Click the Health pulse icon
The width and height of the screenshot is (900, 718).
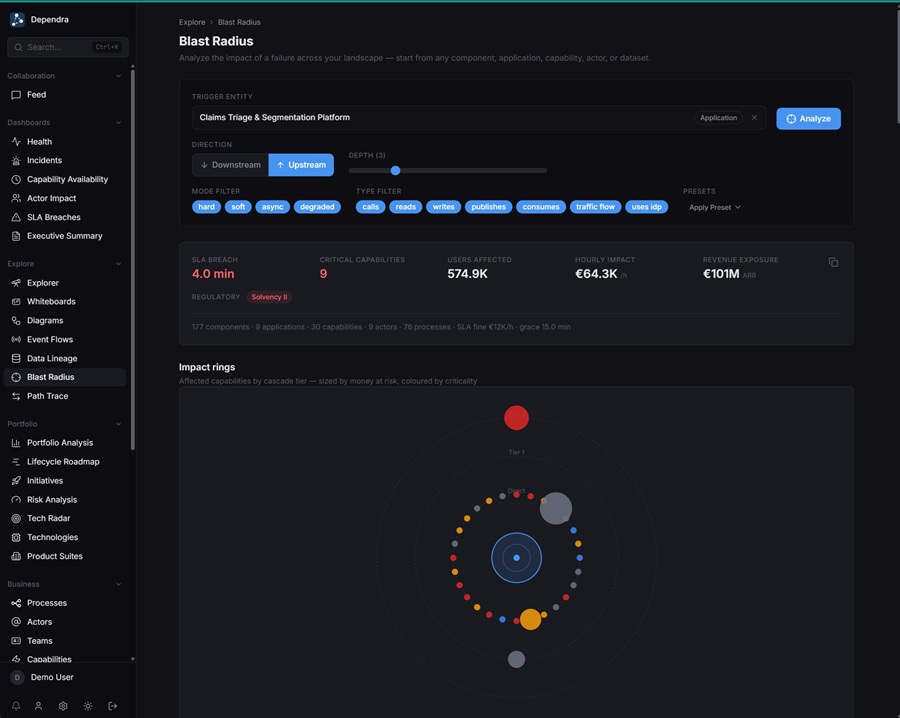[16, 142]
